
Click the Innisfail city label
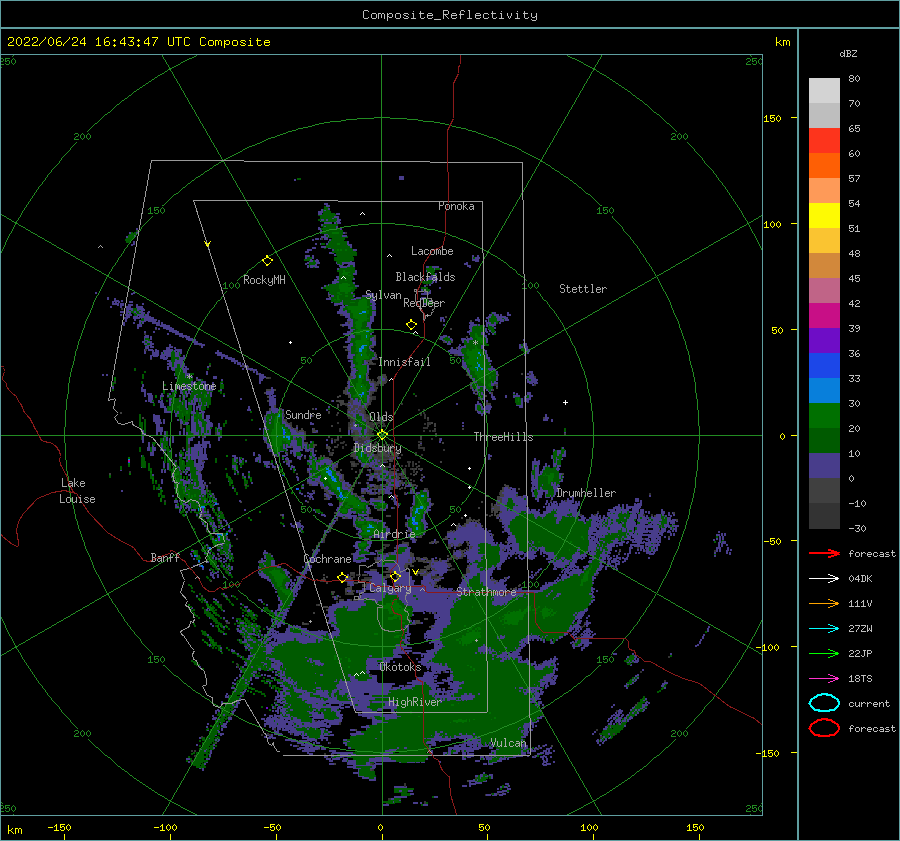[x=405, y=362]
